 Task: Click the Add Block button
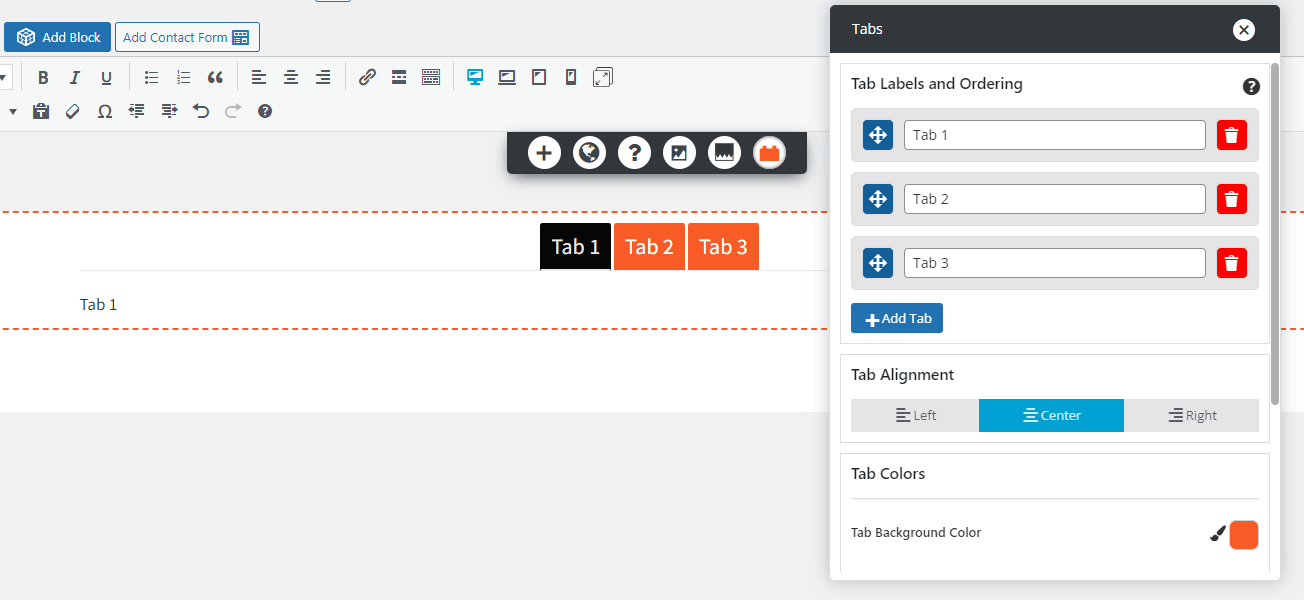(x=58, y=37)
